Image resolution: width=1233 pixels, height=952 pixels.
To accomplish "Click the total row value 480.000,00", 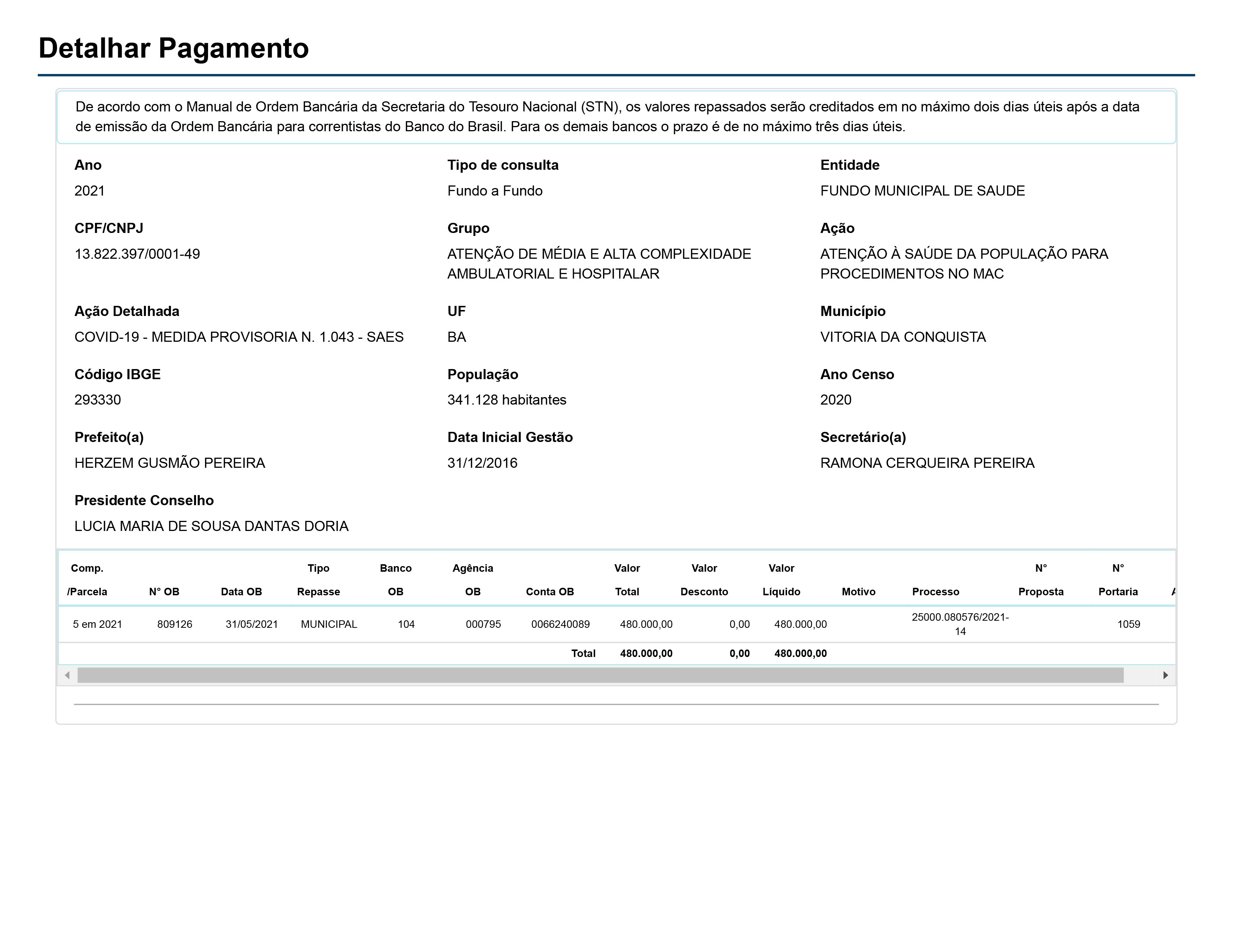I will 646,654.
